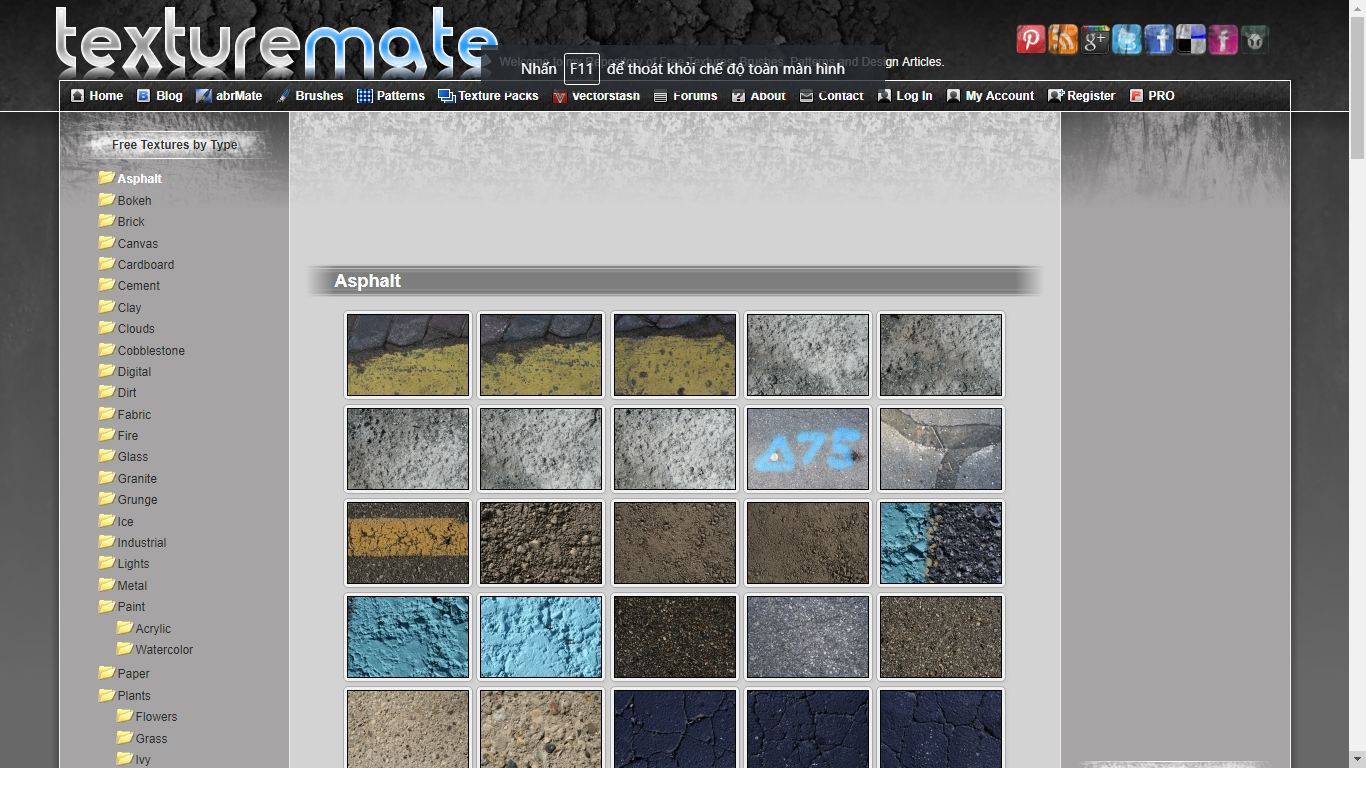
Task: Open the abrMate menu item
Action: pyautogui.click(x=229, y=96)
